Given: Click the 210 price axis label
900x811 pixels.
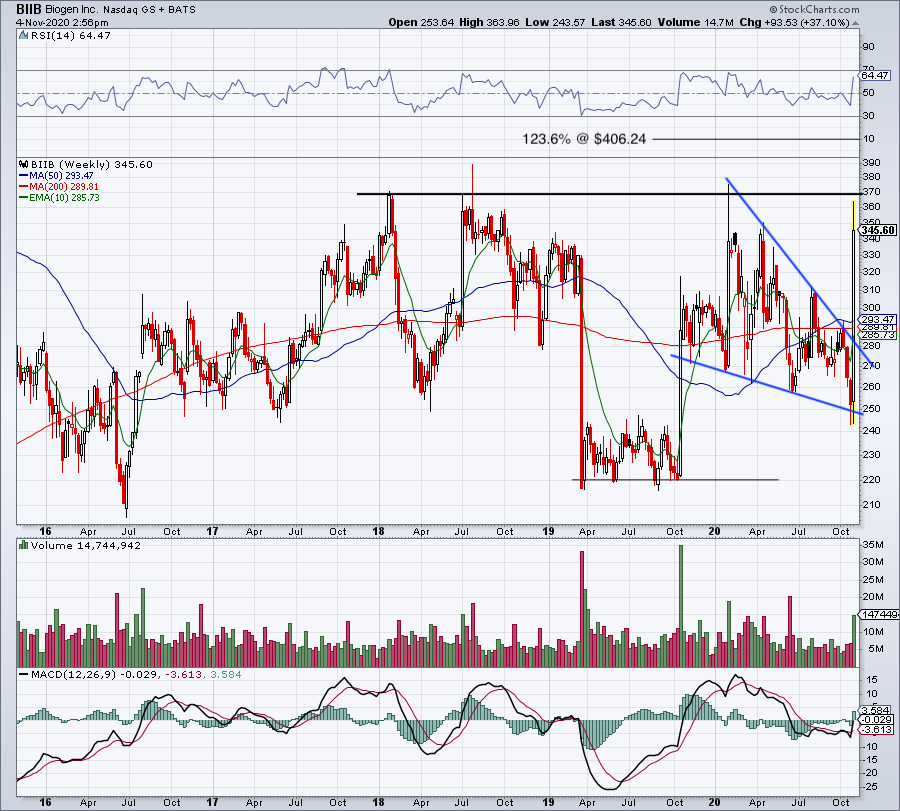Looking at the screenshot, I should (x=871, y=505).
